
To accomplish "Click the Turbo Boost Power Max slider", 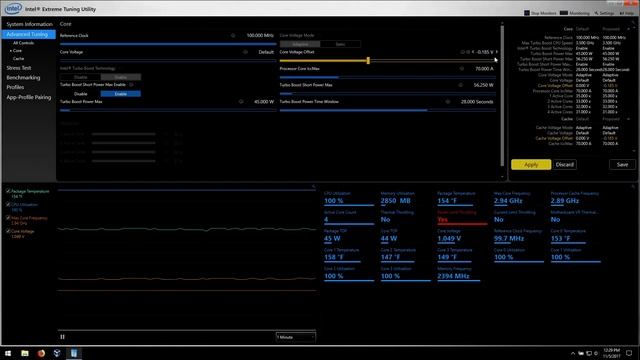I will (168, 110).
